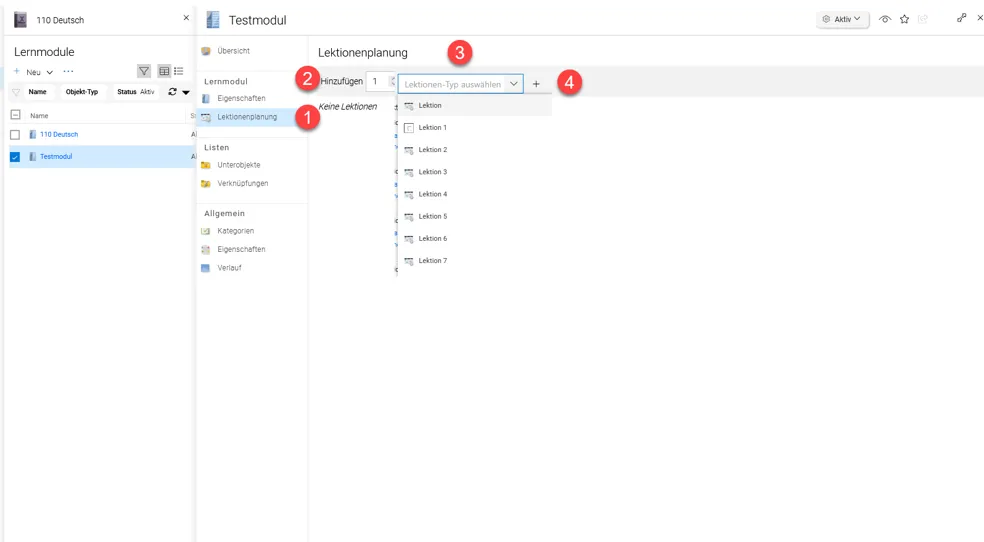Click the Lektion 4 item icon

409,194
